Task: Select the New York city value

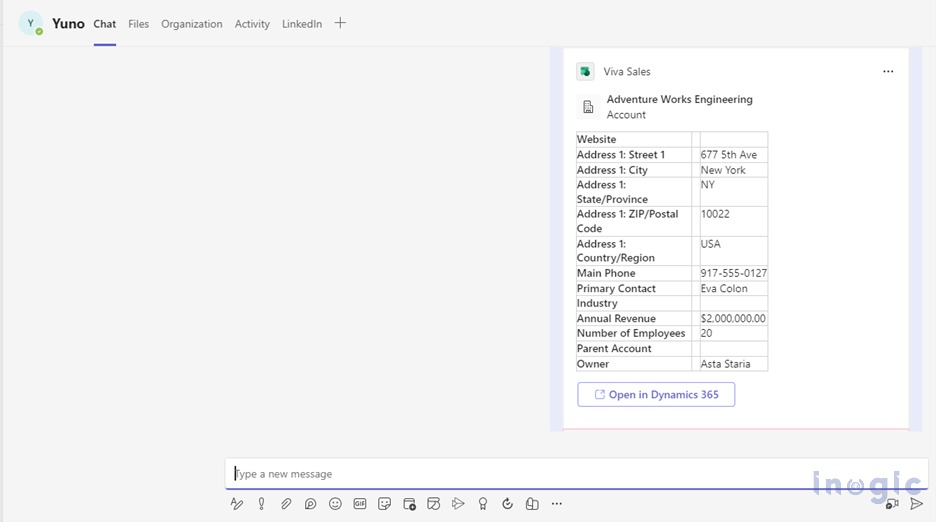Action: point(723,170)
